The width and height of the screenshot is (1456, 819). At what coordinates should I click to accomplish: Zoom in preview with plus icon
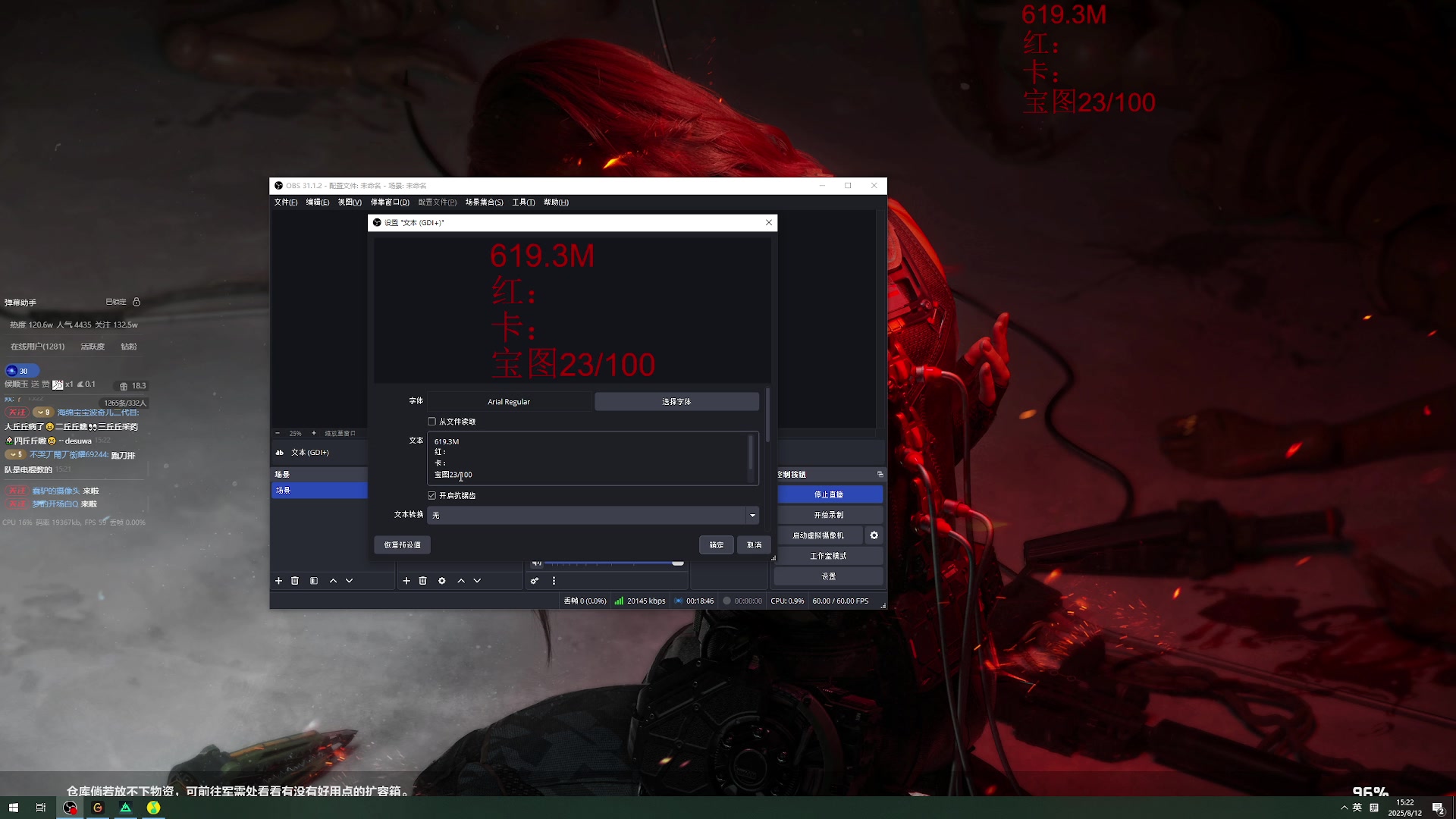tap(314, 433)
